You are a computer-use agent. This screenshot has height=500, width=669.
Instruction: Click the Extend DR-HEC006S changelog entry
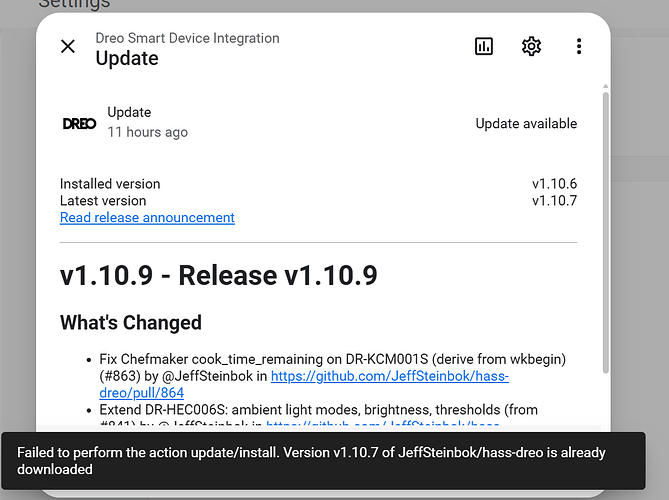318,417
